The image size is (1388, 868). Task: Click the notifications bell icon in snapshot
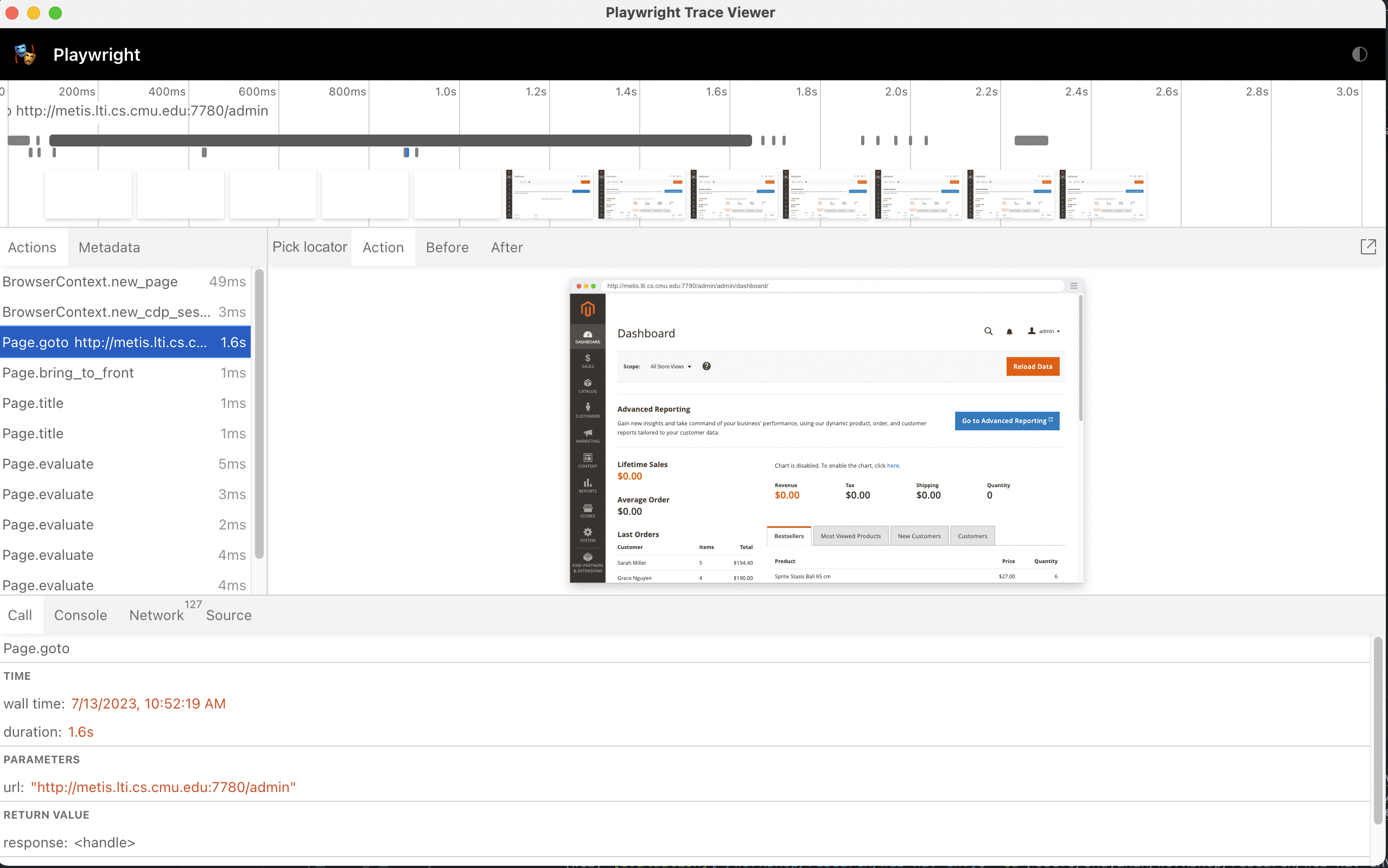click(x=1009, y=331)
